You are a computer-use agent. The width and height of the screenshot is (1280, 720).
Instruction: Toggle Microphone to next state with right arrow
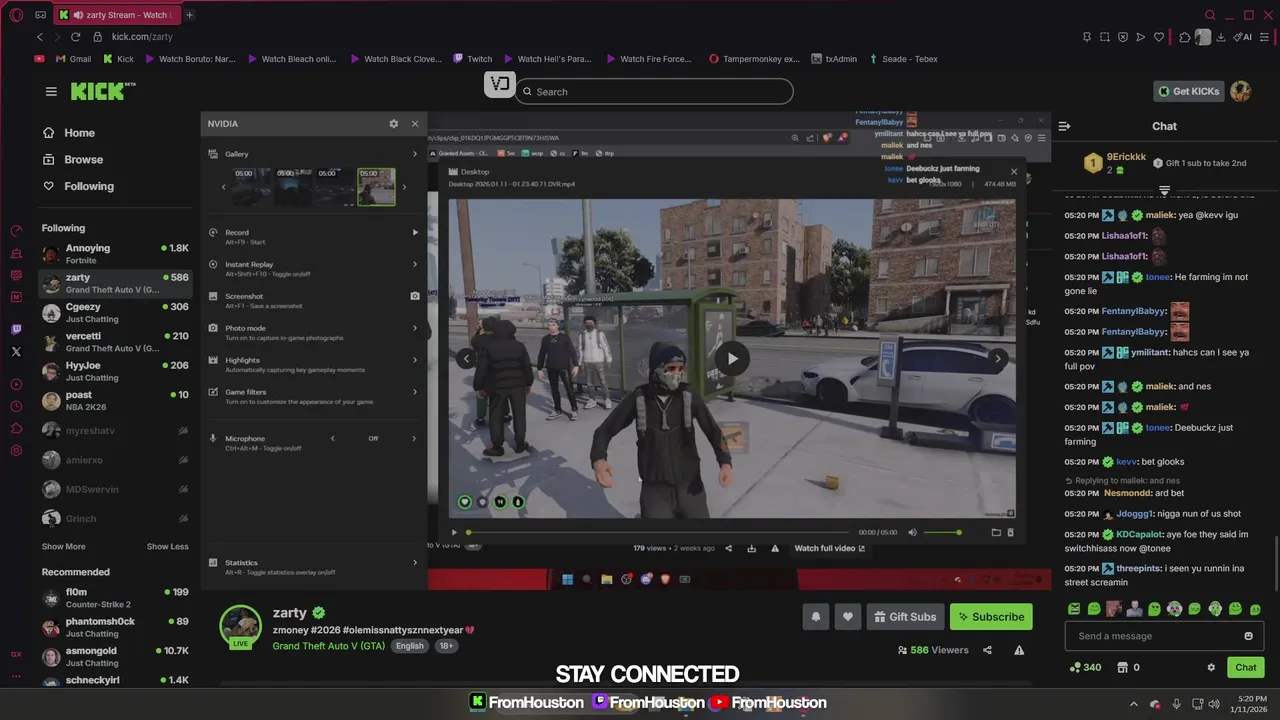click(x=414, y=438)
